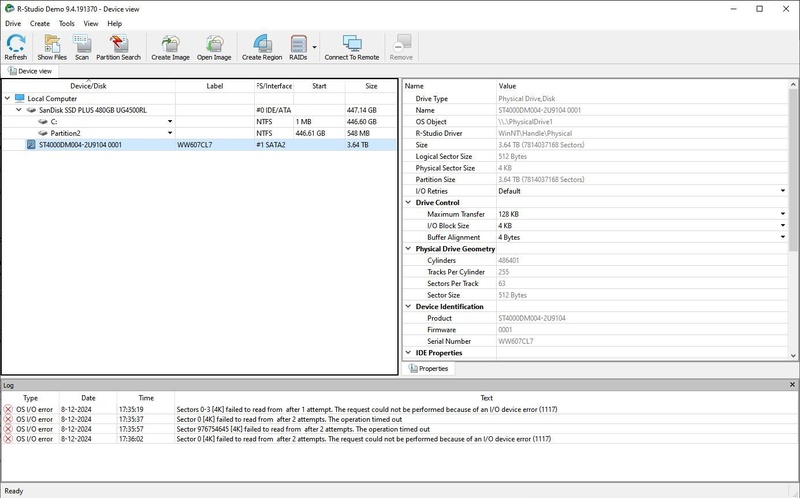Open the View menu
The height and width of the screenshot is (498, 800).
(91, 23)
